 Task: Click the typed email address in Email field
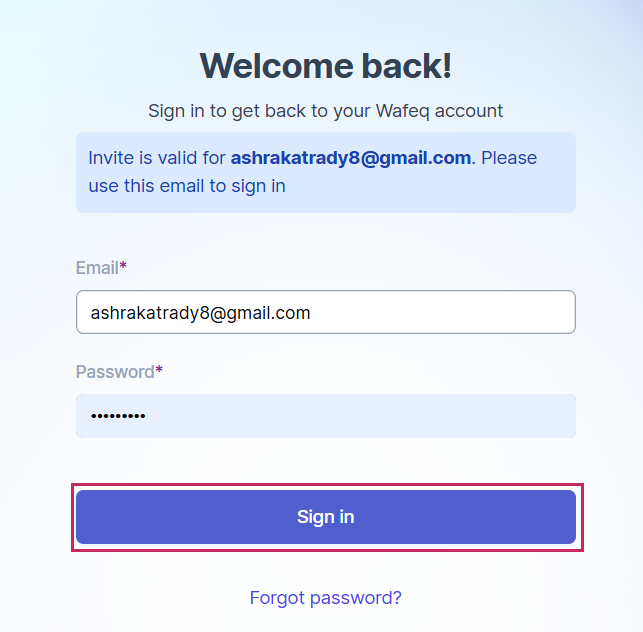tap(200, 313)
